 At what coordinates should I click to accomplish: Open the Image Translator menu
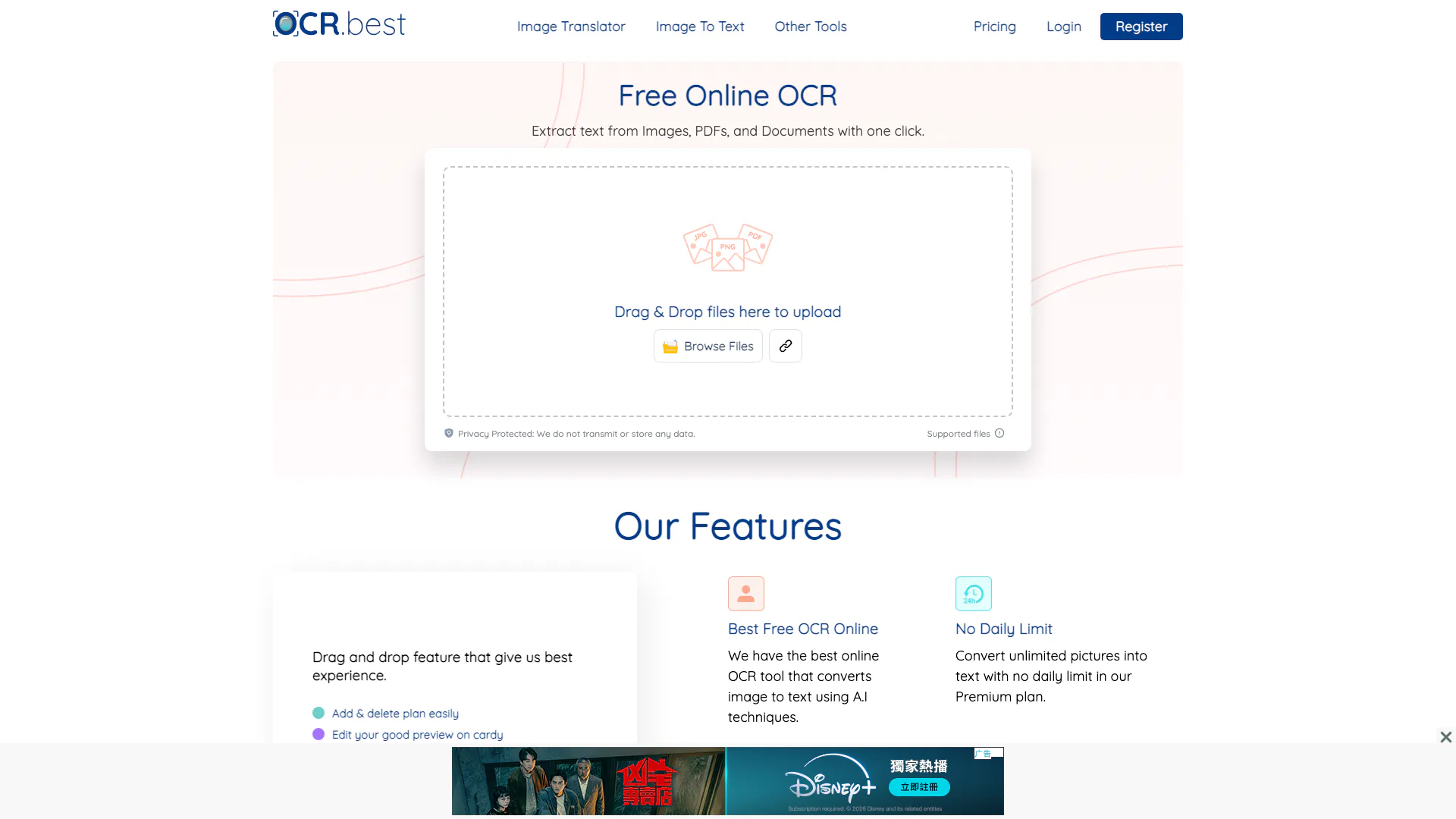click(570, 27)
